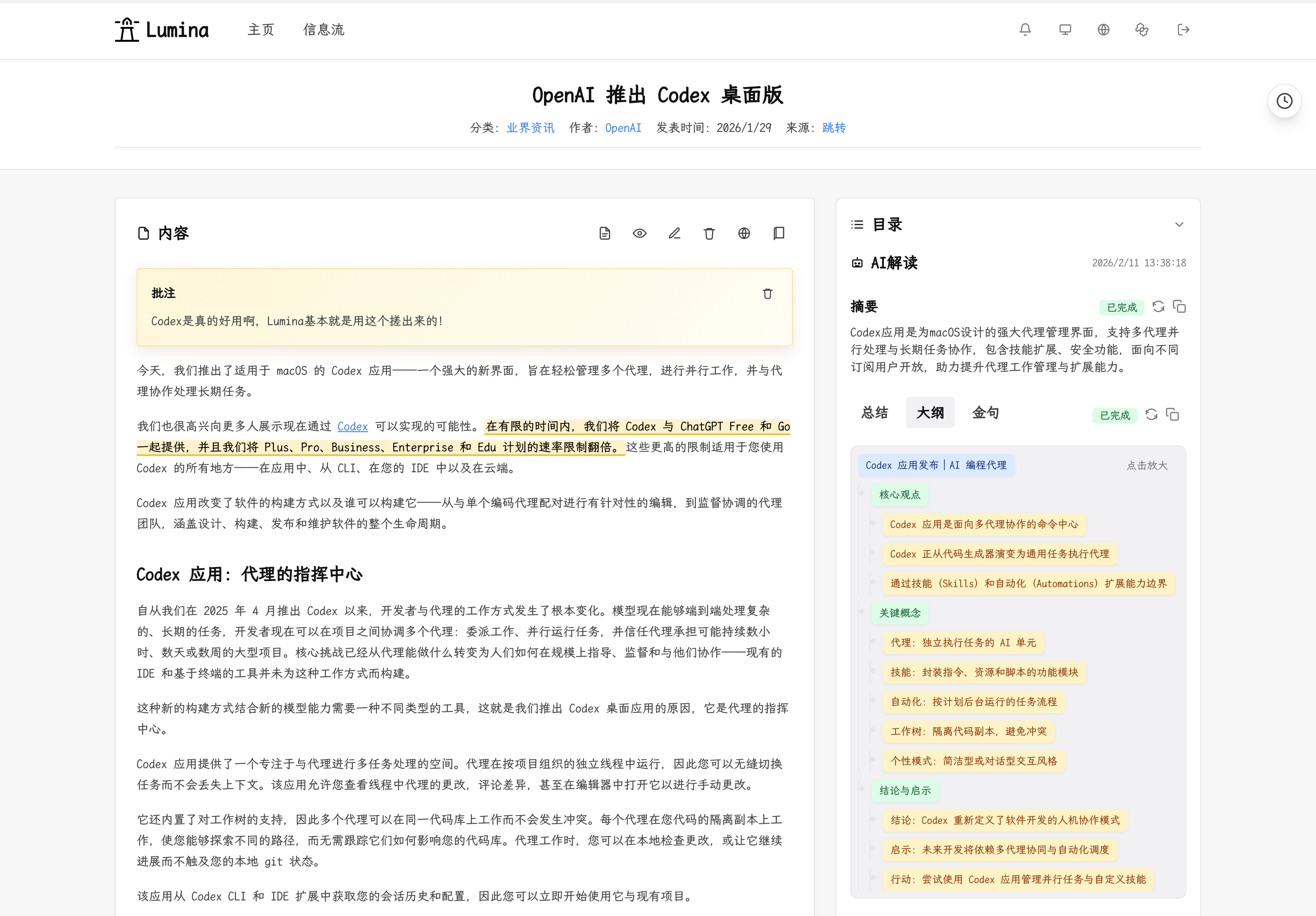Click the monitor display icon in header

pyautogui.click(x=1064, y=29)
